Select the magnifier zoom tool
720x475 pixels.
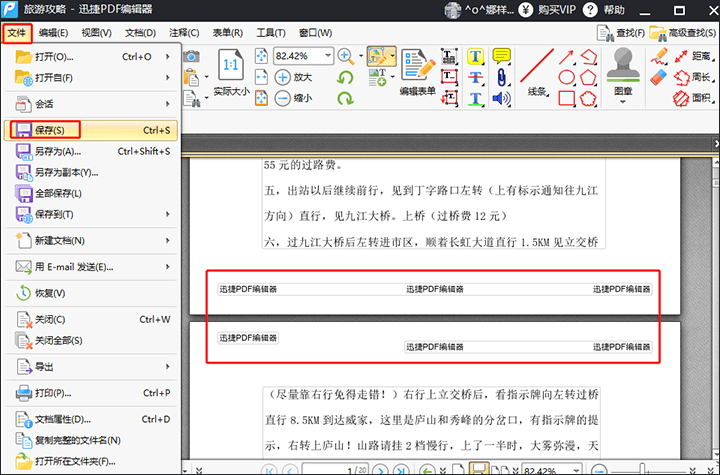(x=346, y=56)
